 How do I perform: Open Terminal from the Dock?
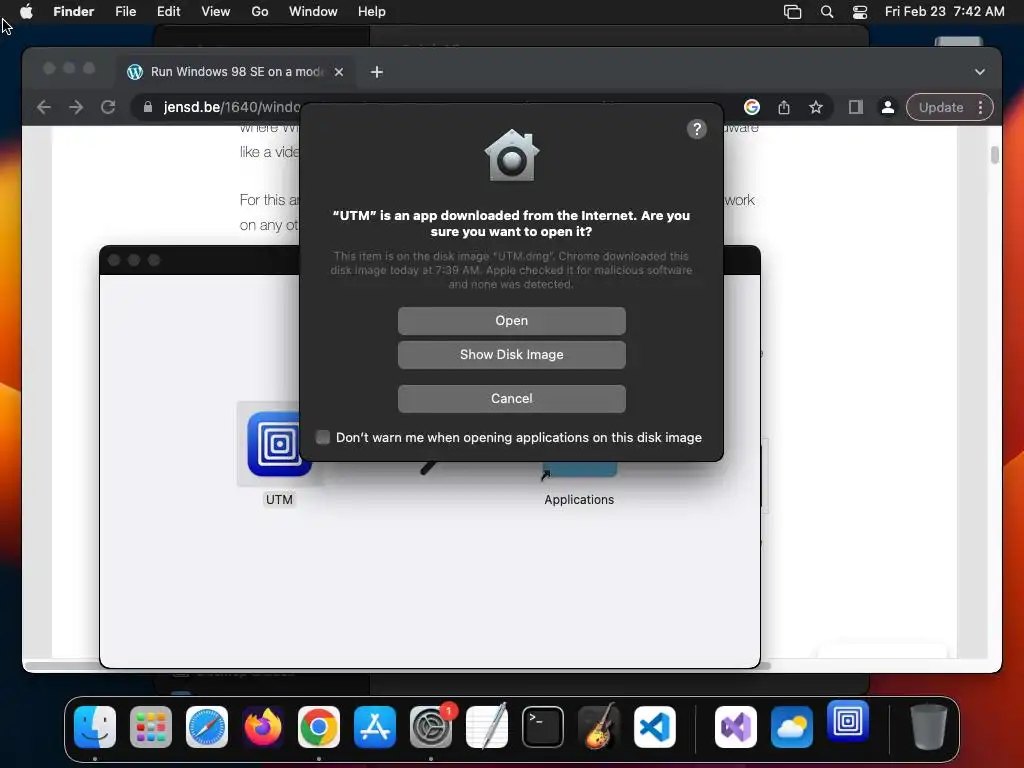543,727
